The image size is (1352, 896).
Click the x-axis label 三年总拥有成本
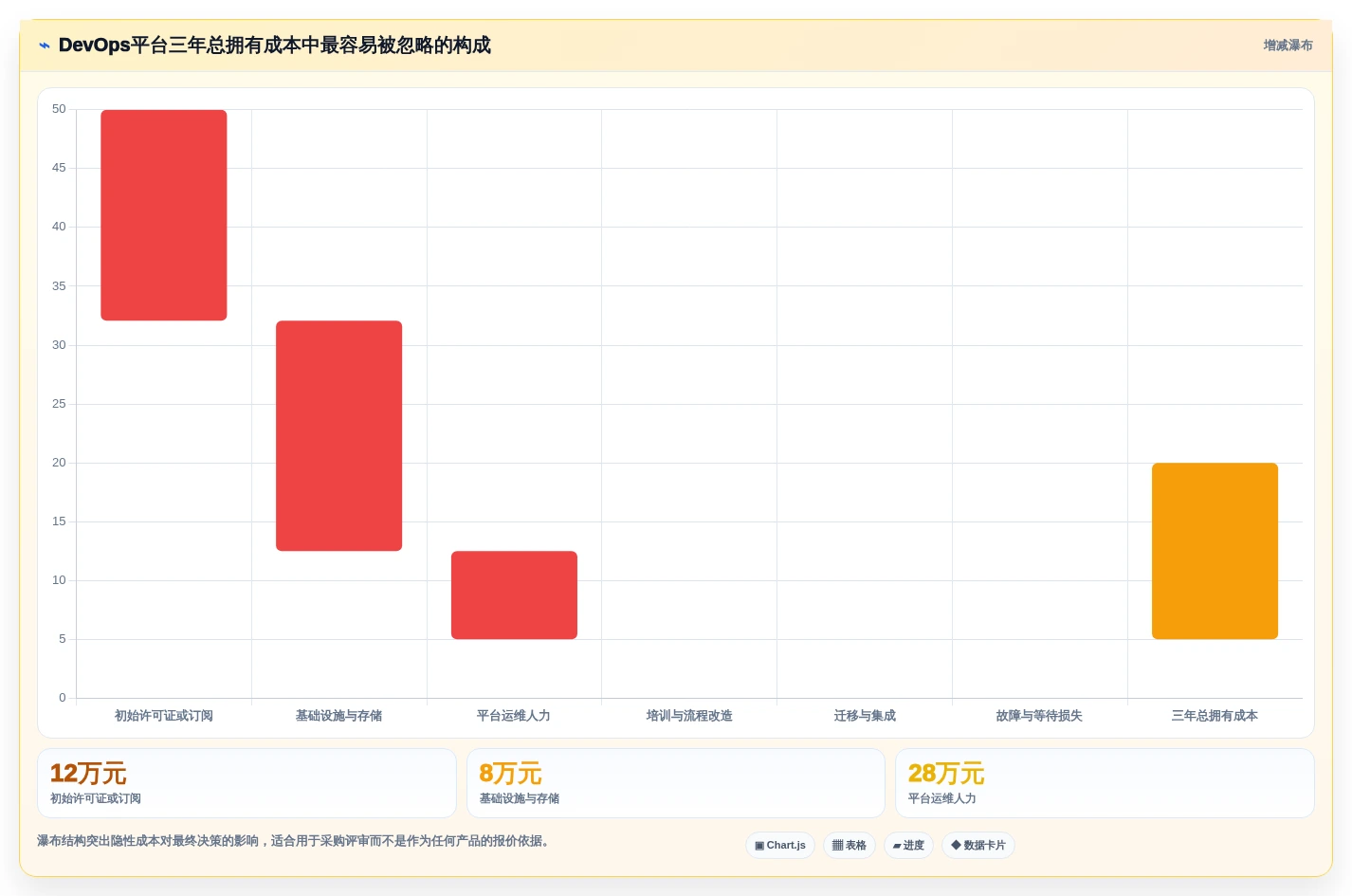pyautogui.click(x=1215, y=716)
